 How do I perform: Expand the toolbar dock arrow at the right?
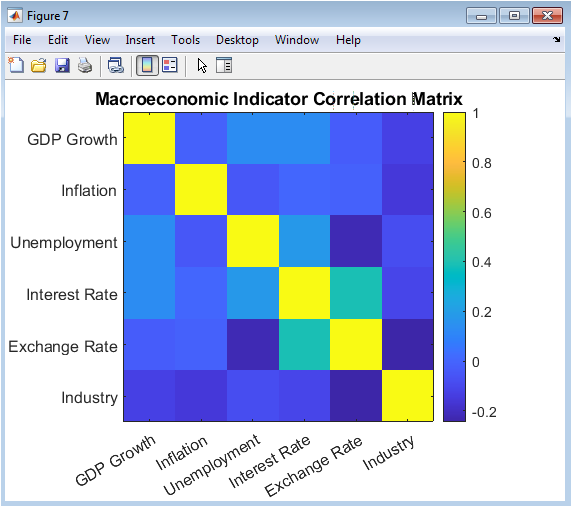pos(557,39)
